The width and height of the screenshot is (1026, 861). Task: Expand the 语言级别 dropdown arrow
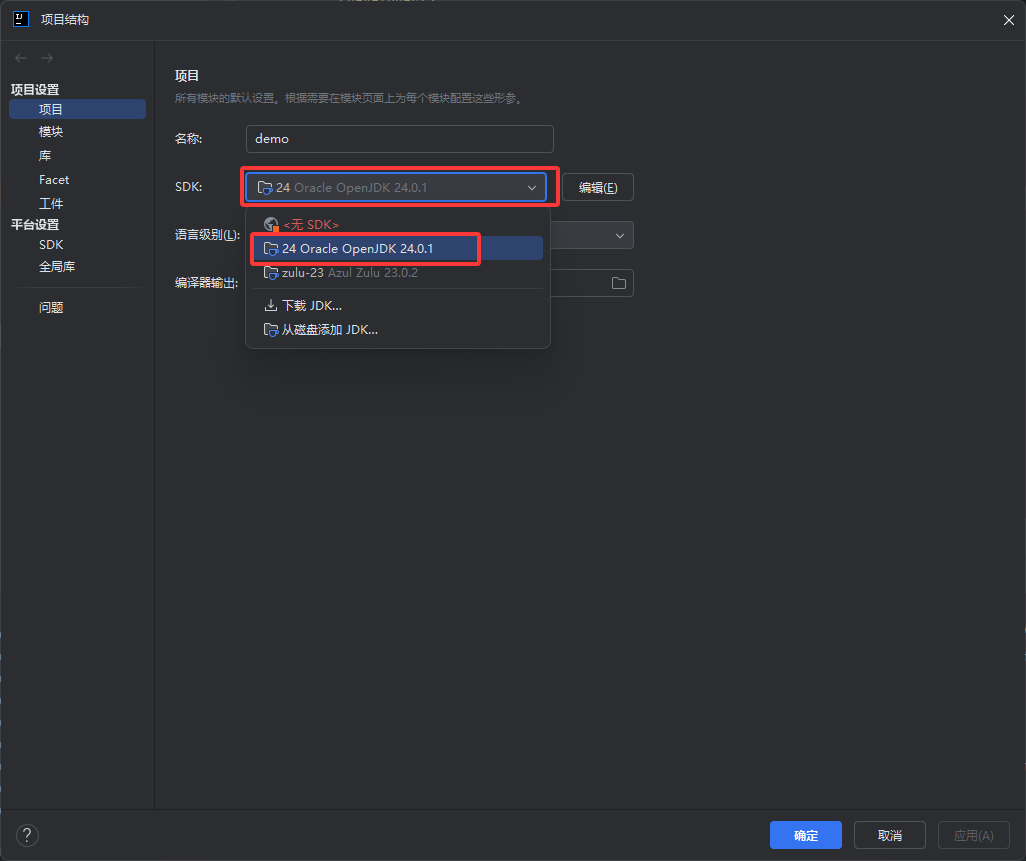(620, 236)
